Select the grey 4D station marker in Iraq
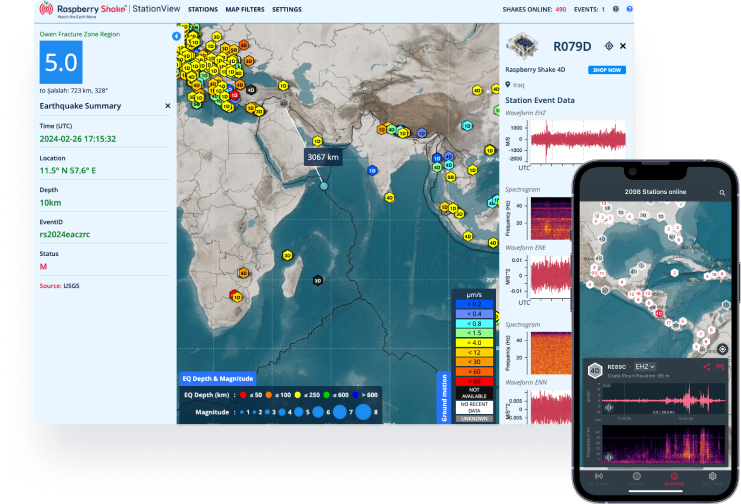741x504 pixels. click(284, 103)
